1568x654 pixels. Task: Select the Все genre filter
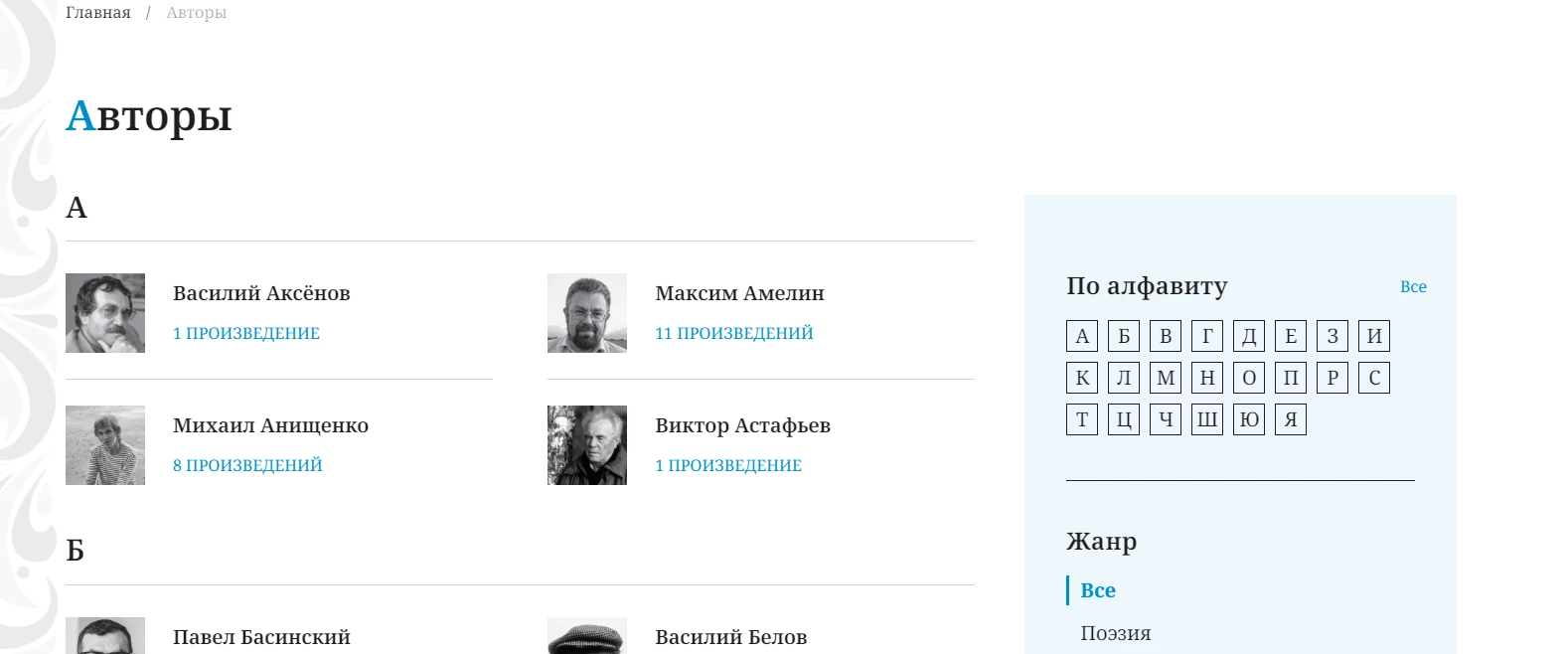[1098, 590]
